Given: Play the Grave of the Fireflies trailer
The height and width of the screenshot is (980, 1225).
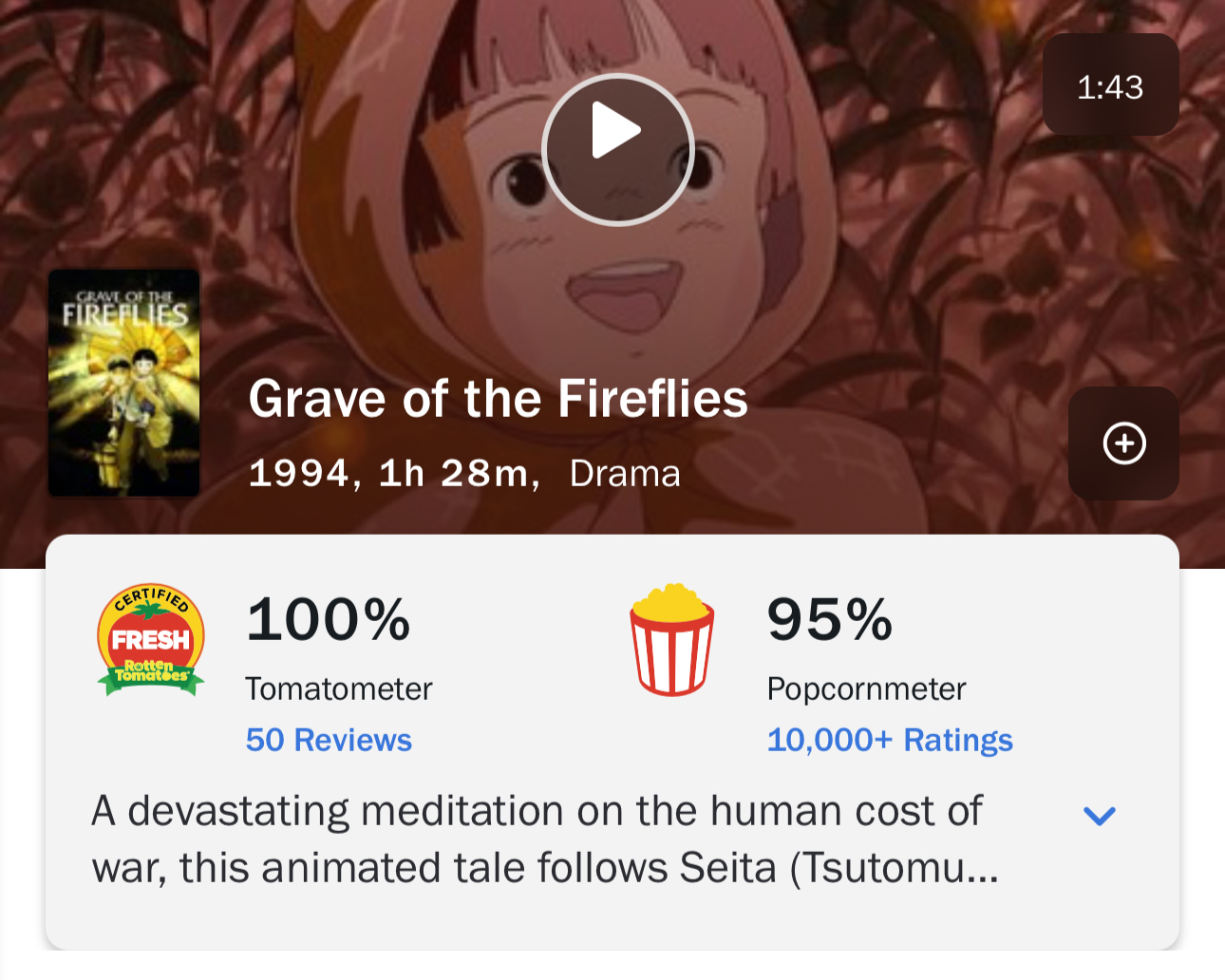Looking at the screenshot, I should pyautogui.click(x=617, y=149).
